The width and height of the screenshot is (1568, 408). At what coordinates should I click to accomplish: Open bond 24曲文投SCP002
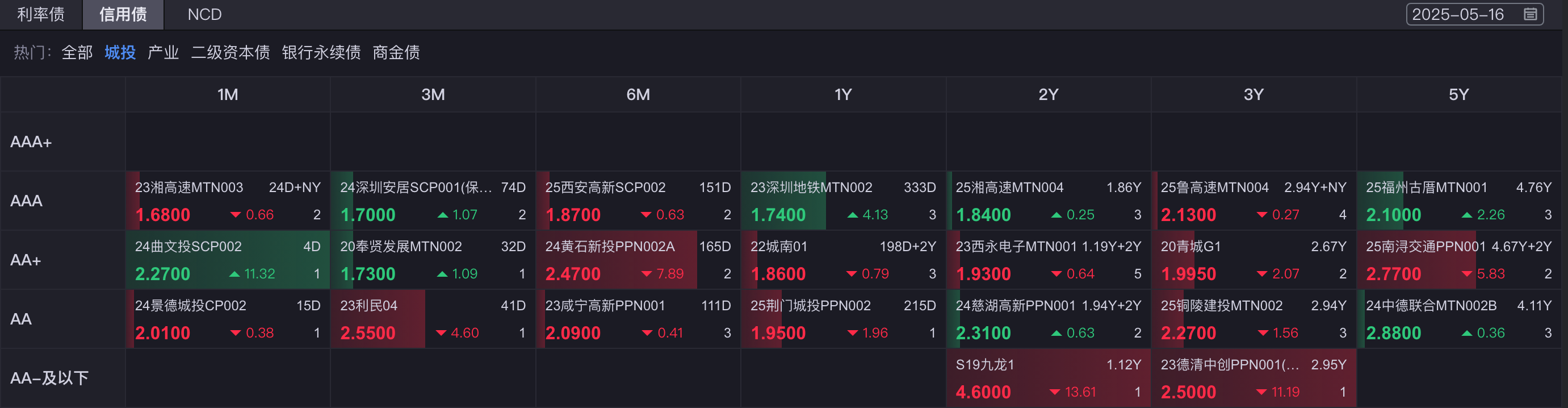coord(188,247)
